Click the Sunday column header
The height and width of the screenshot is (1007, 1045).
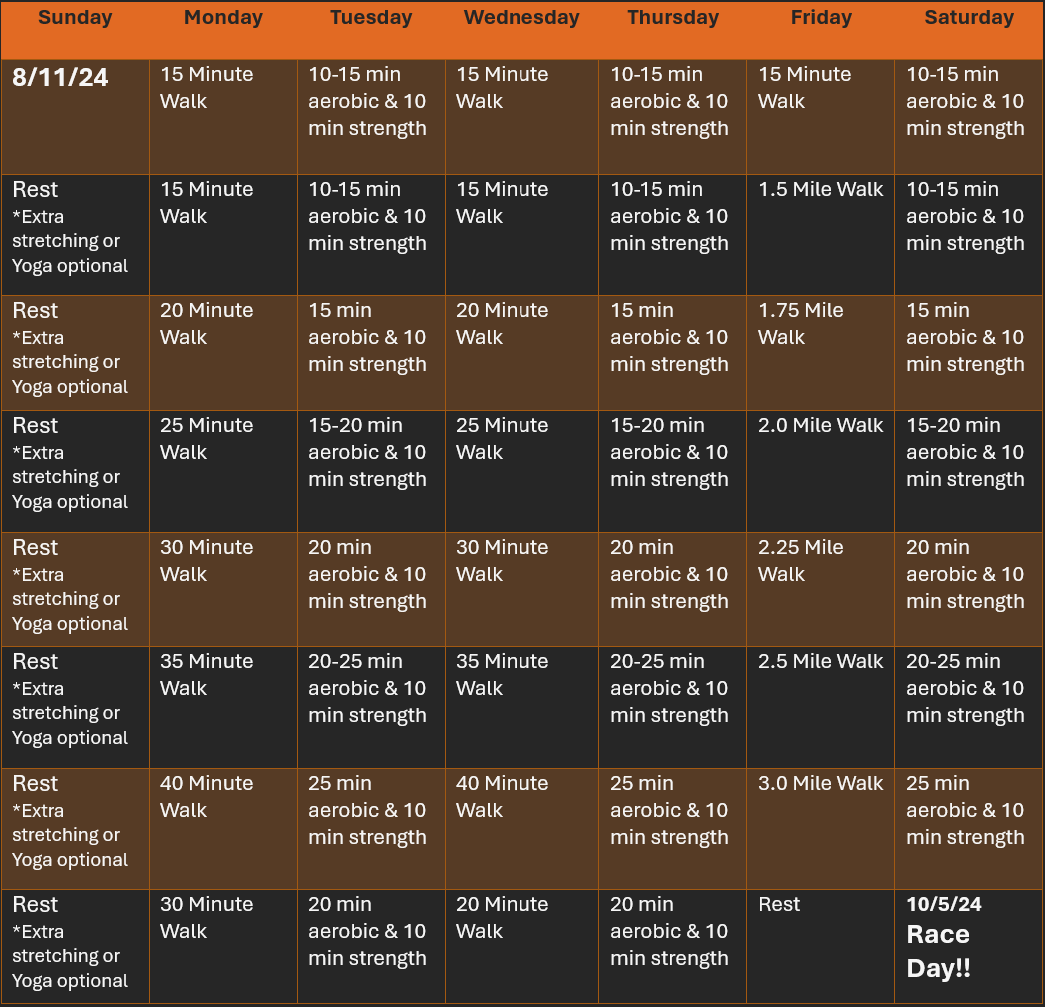[75, 30]
